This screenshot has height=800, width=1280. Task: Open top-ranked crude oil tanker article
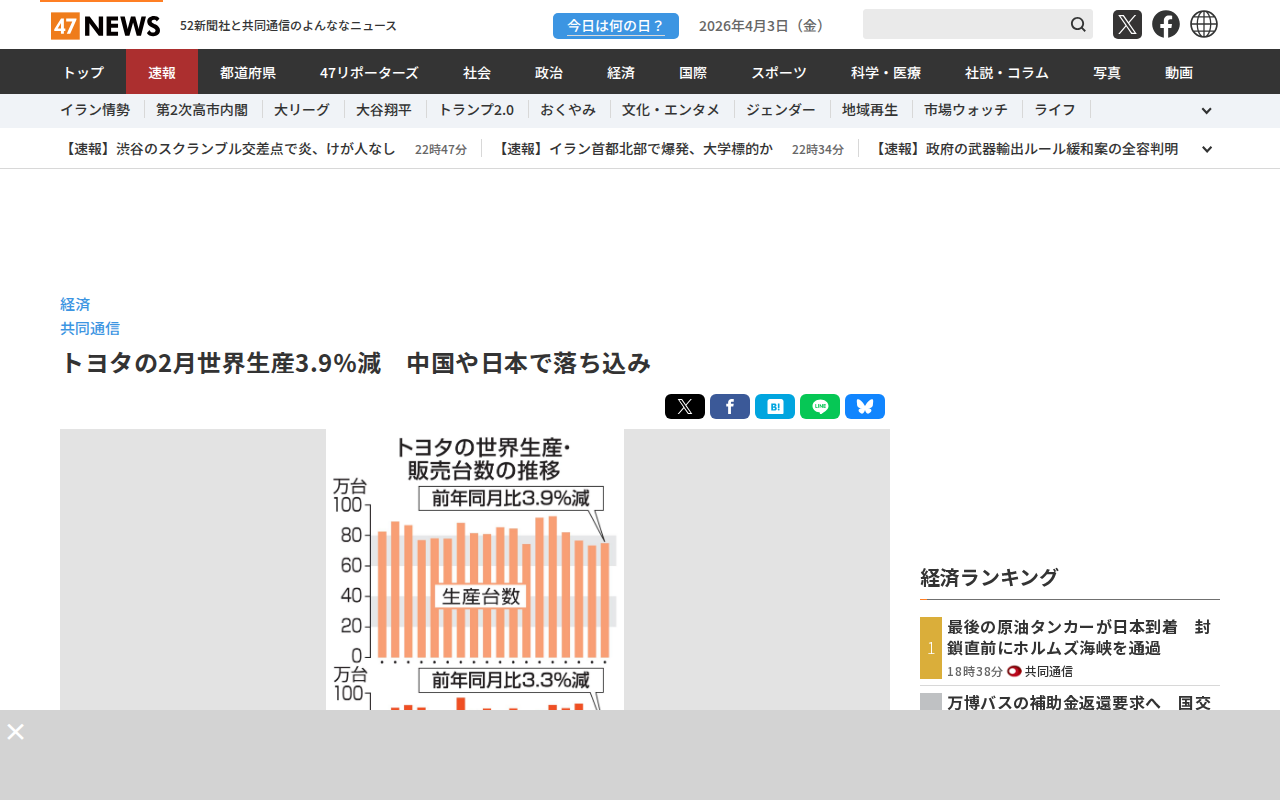1078,637
